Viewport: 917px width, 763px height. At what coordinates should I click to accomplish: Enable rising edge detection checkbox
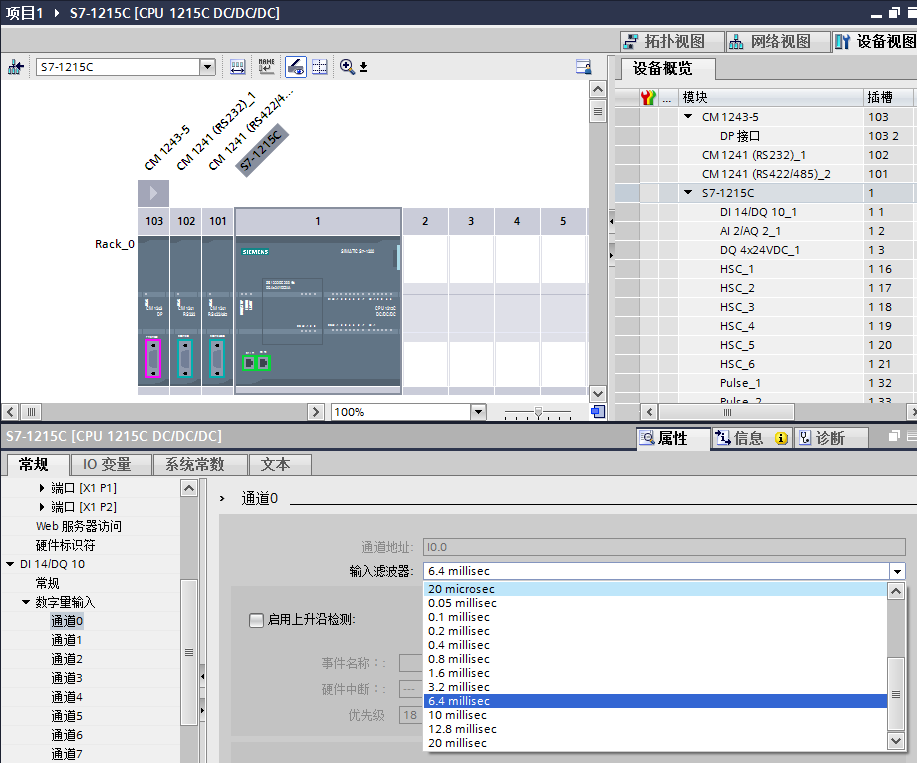click(x=256, y=620)
